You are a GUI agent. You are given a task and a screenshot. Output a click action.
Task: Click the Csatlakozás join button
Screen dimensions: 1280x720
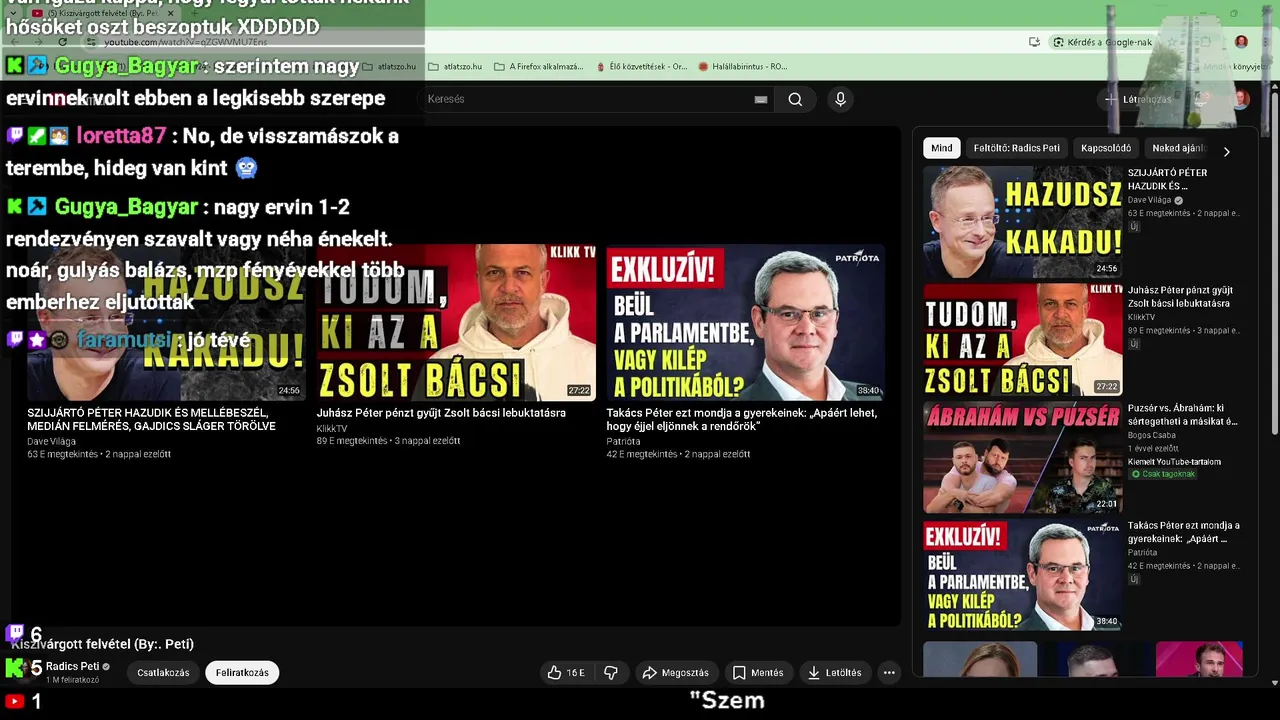(x=163, y=673)
